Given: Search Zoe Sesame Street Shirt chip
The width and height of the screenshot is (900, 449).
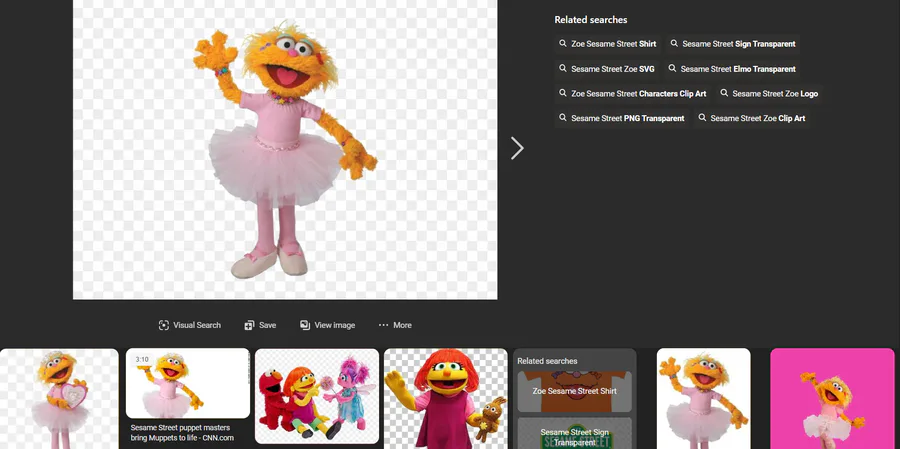Looking at the screenshot, I should pyautogui.click(x=608, y=44).
